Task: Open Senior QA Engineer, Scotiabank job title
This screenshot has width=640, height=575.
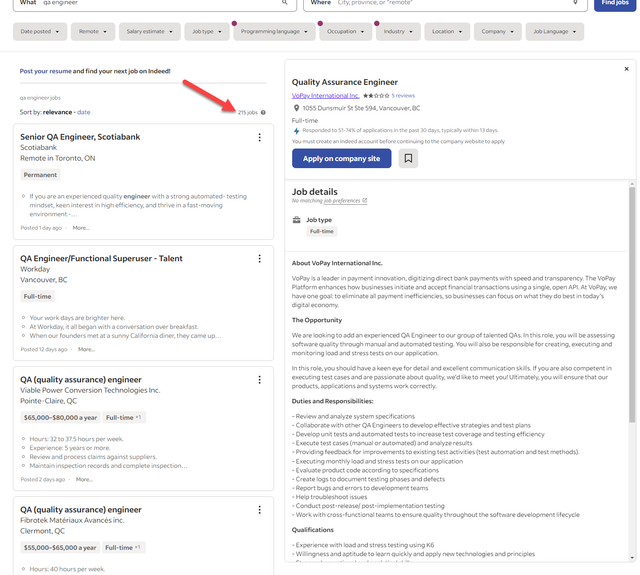Action: pos(80,137)
